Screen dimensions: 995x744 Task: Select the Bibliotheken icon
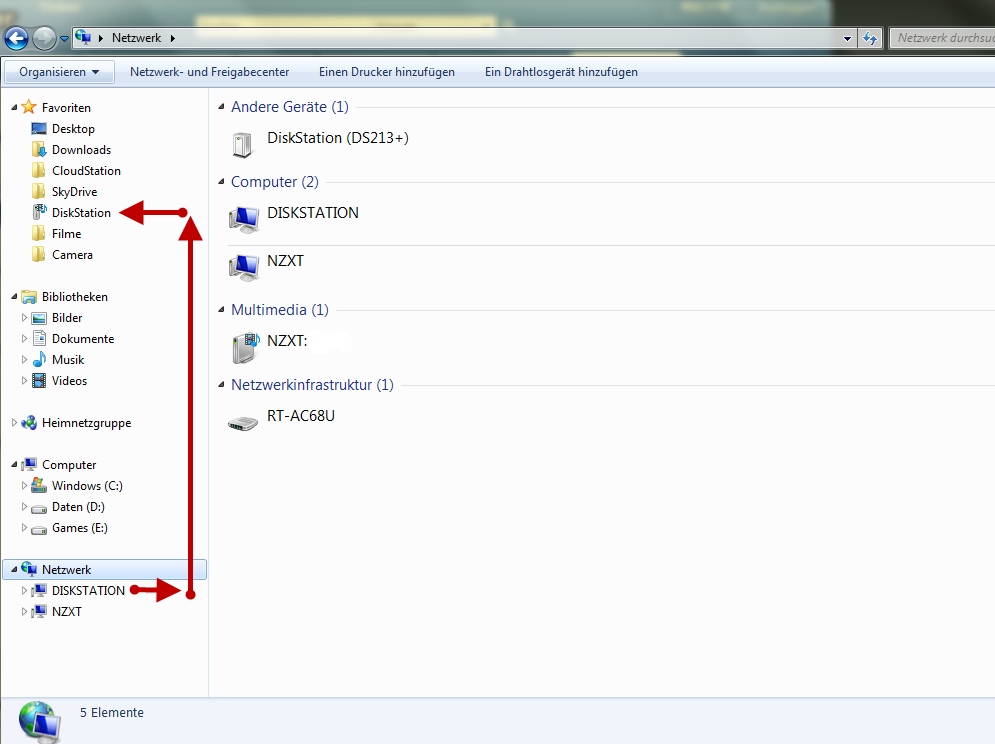[x=29, y=296]
